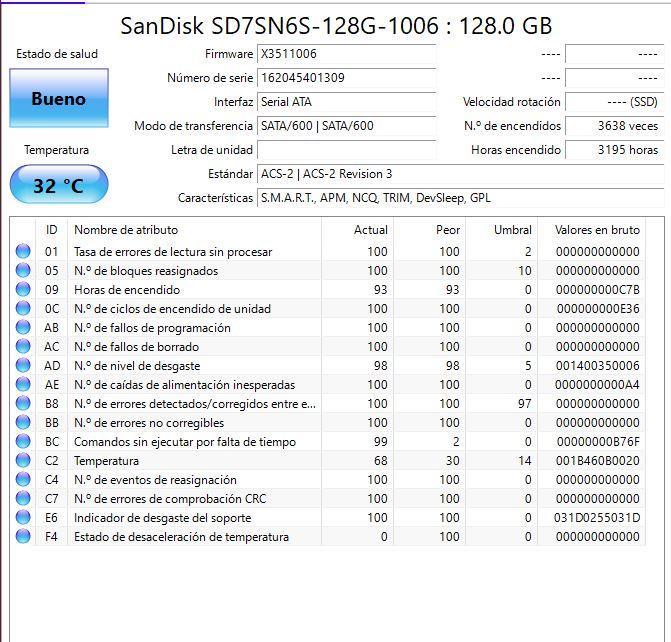
Task: Click status icon for attribute AD
Action: click(23, 365)
